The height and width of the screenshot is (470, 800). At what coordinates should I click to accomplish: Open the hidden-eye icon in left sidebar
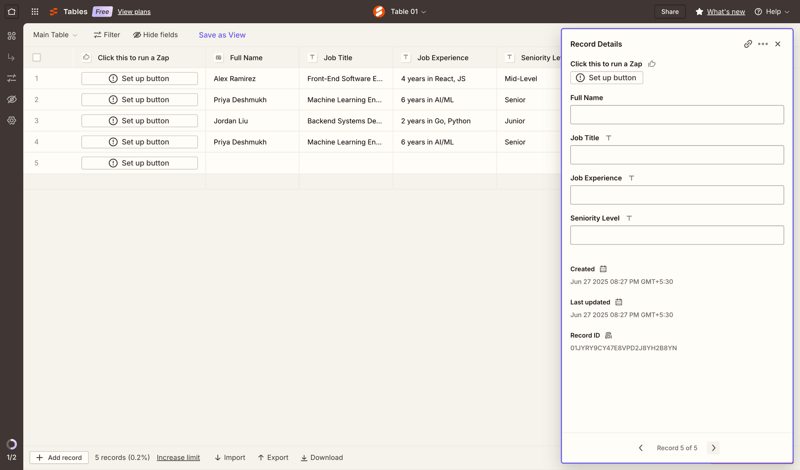click(x=11, y=100)
